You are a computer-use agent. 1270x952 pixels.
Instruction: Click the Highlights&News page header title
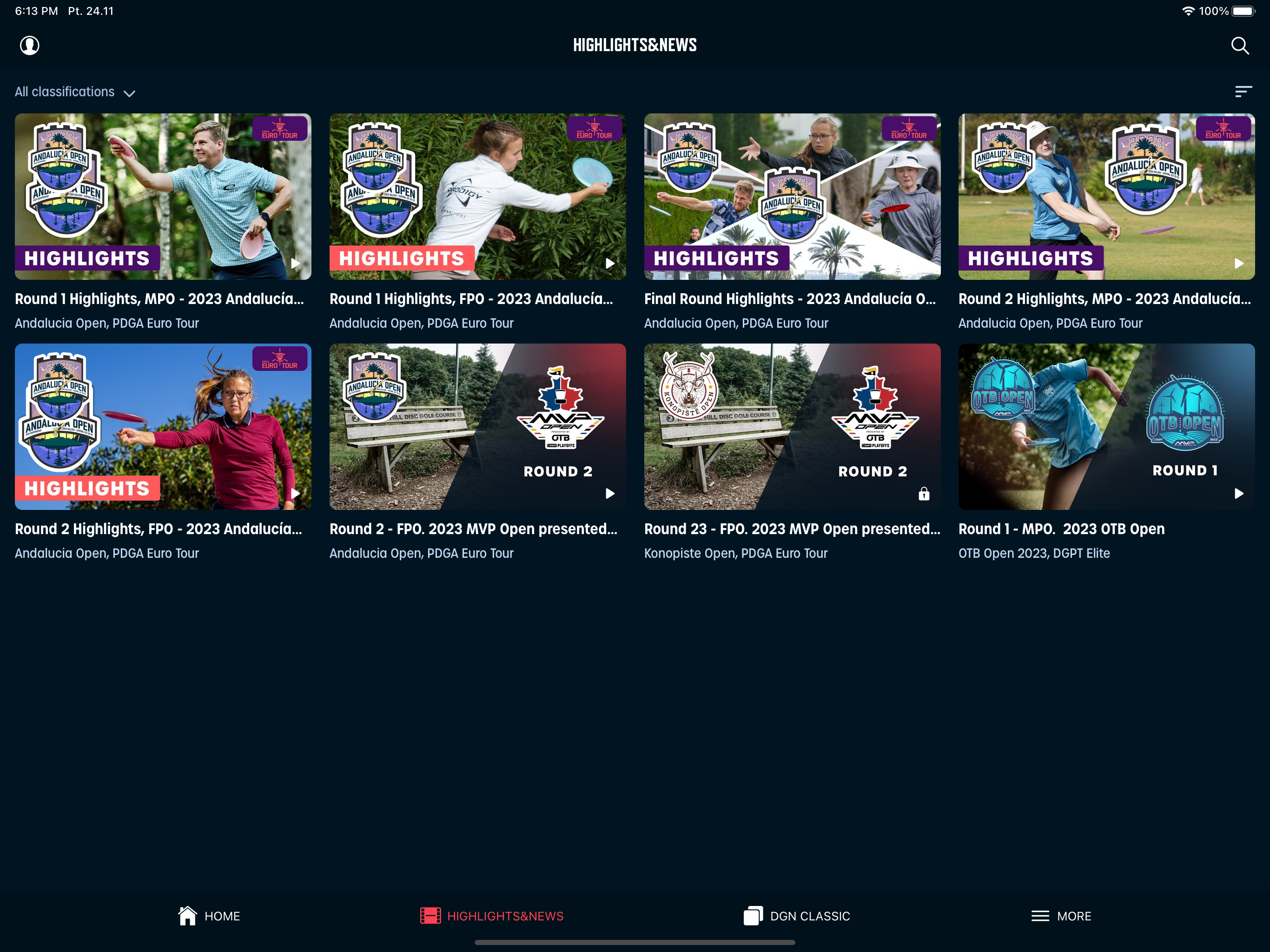tap(635, 45)
